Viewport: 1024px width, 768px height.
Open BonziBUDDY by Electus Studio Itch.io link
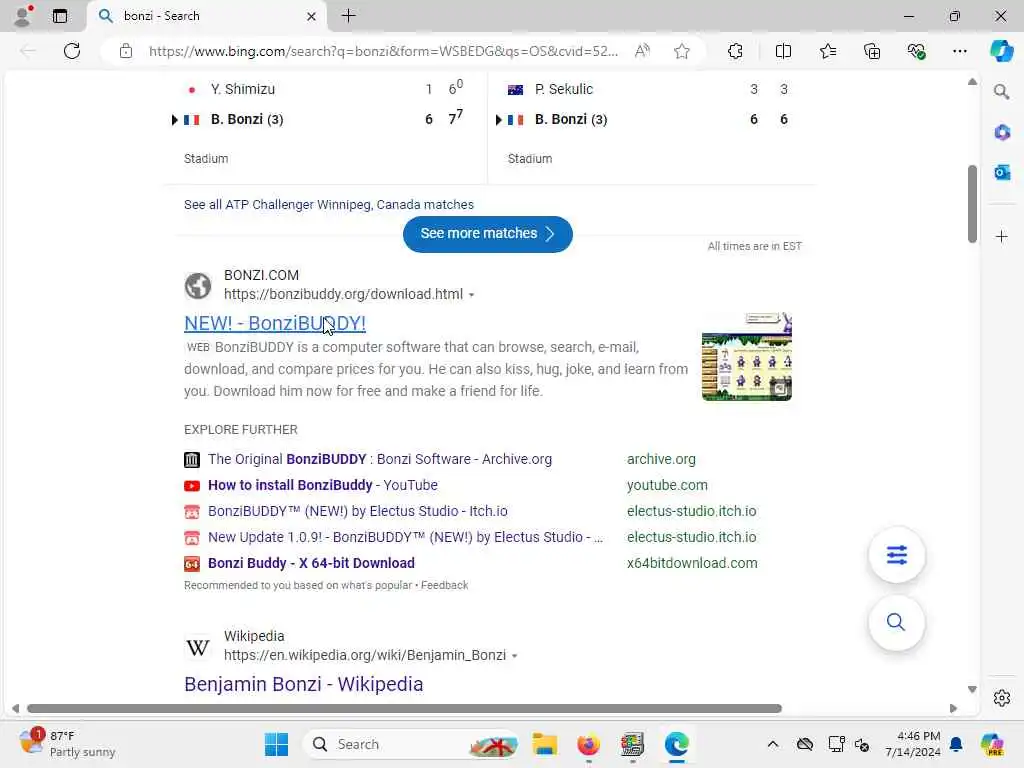click(357, 511)
